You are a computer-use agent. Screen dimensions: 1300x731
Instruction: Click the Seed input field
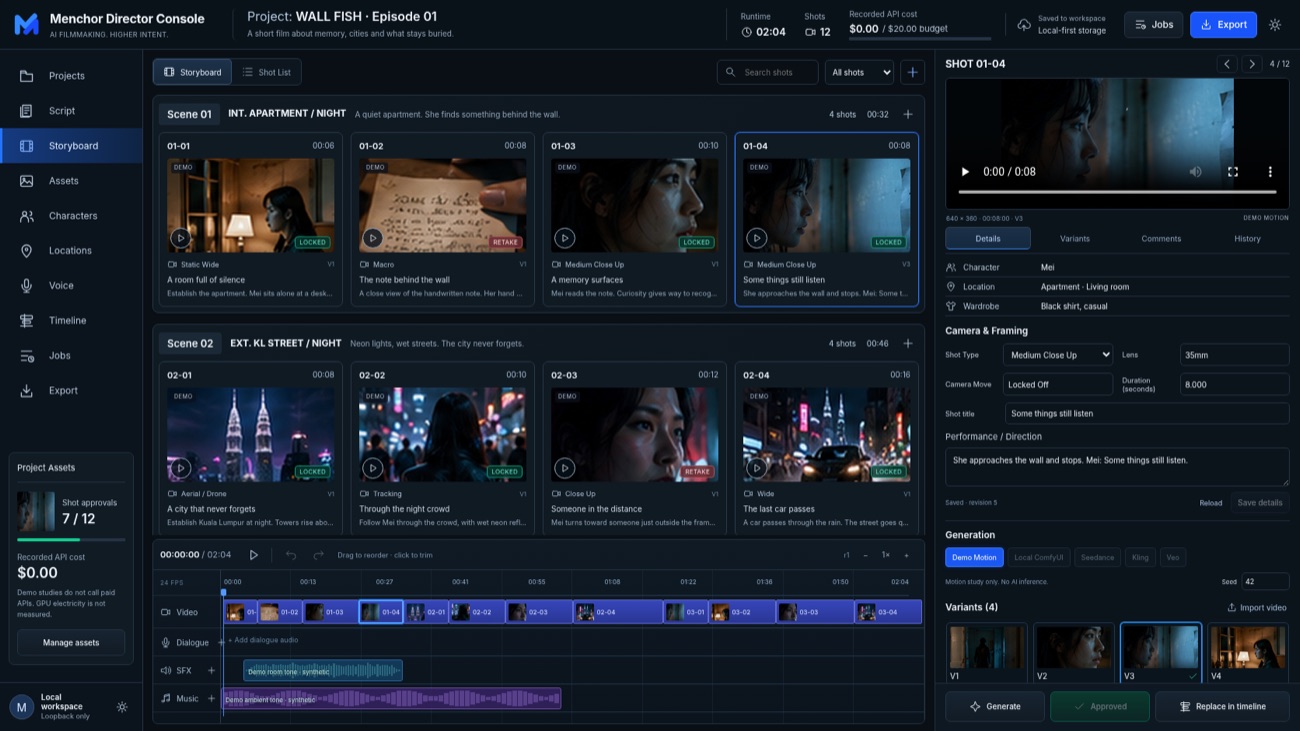(x=1265, y=581)
